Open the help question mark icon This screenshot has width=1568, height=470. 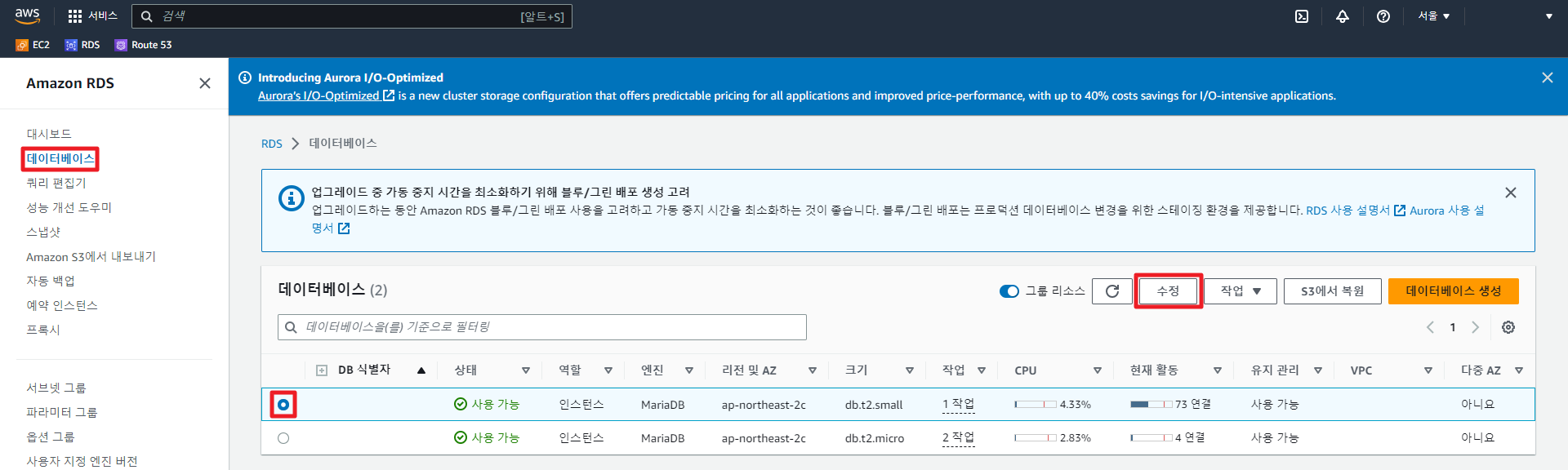(1383, 16)
